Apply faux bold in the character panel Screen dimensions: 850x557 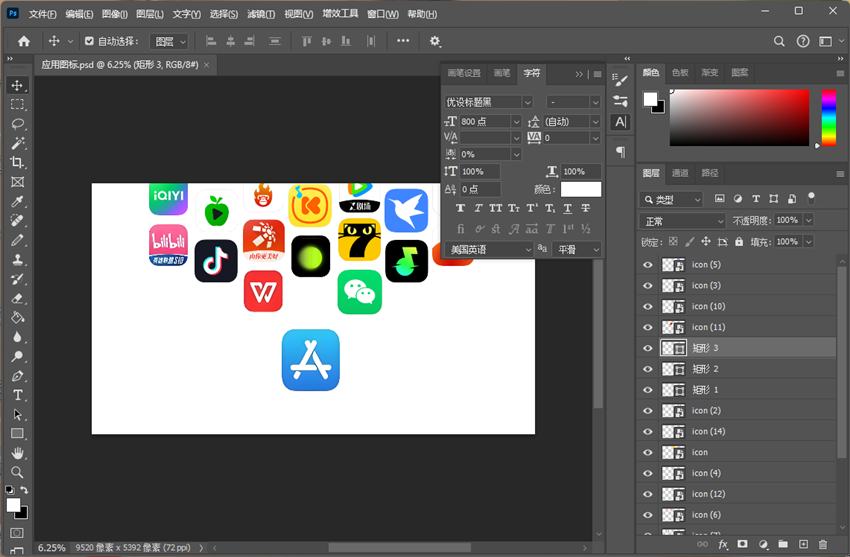[x=460, y=208]
